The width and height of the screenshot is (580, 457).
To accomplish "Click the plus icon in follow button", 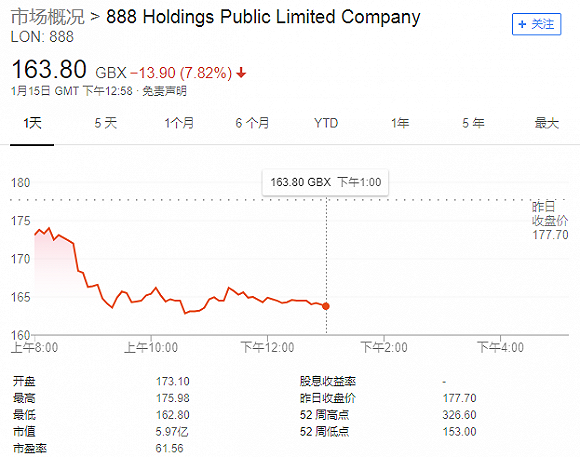I will 522,24.
